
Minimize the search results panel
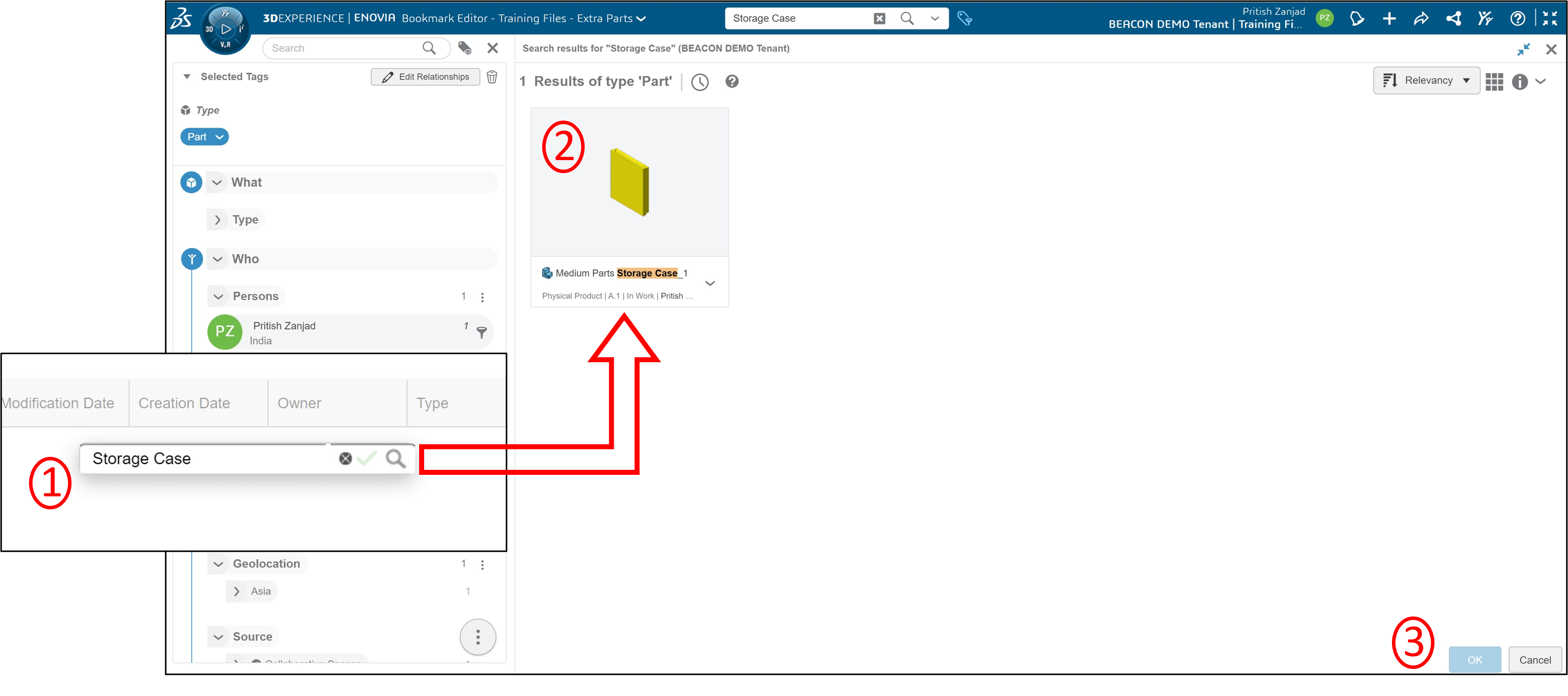[1523, 50]
